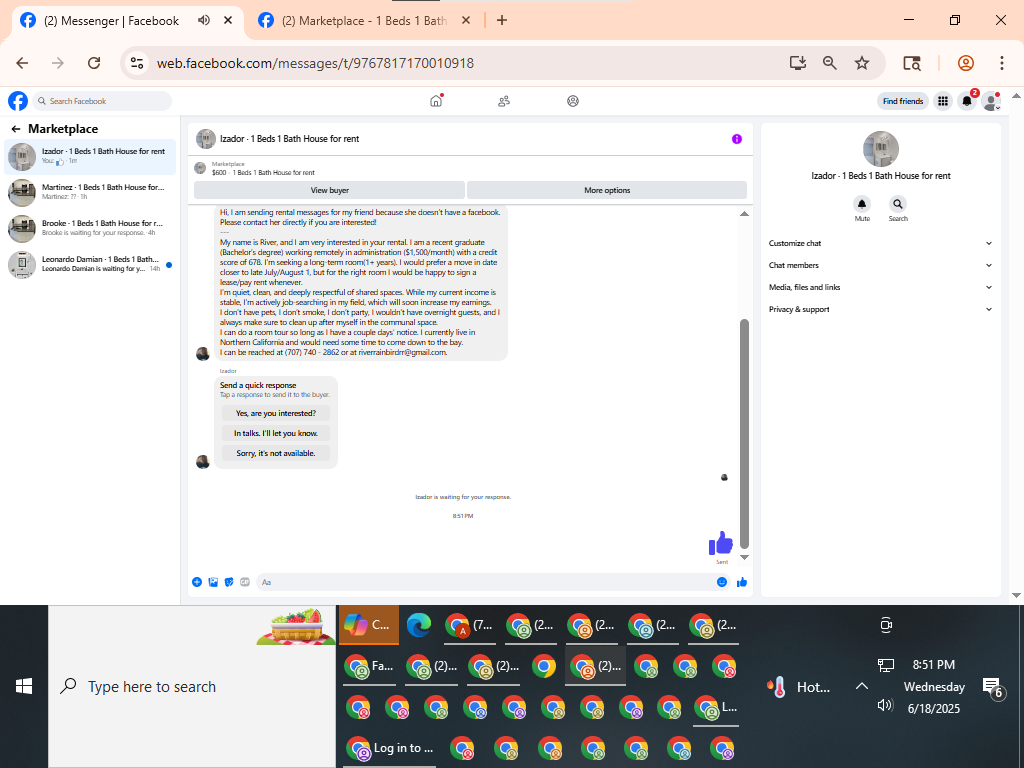Screen dimensions: 1024x768
Task: Switch to the Marketplace 1 Beds 1 Bath tab
Action: pos(366,21)
